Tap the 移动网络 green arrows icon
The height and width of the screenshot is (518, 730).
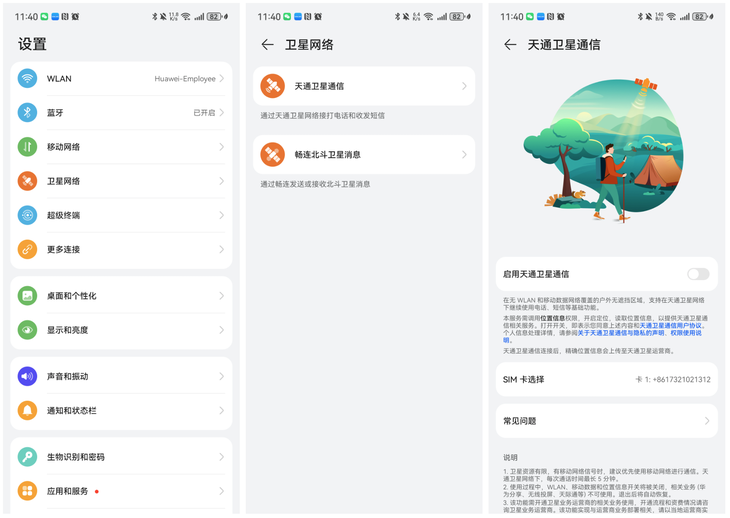(x=27, y=147)
